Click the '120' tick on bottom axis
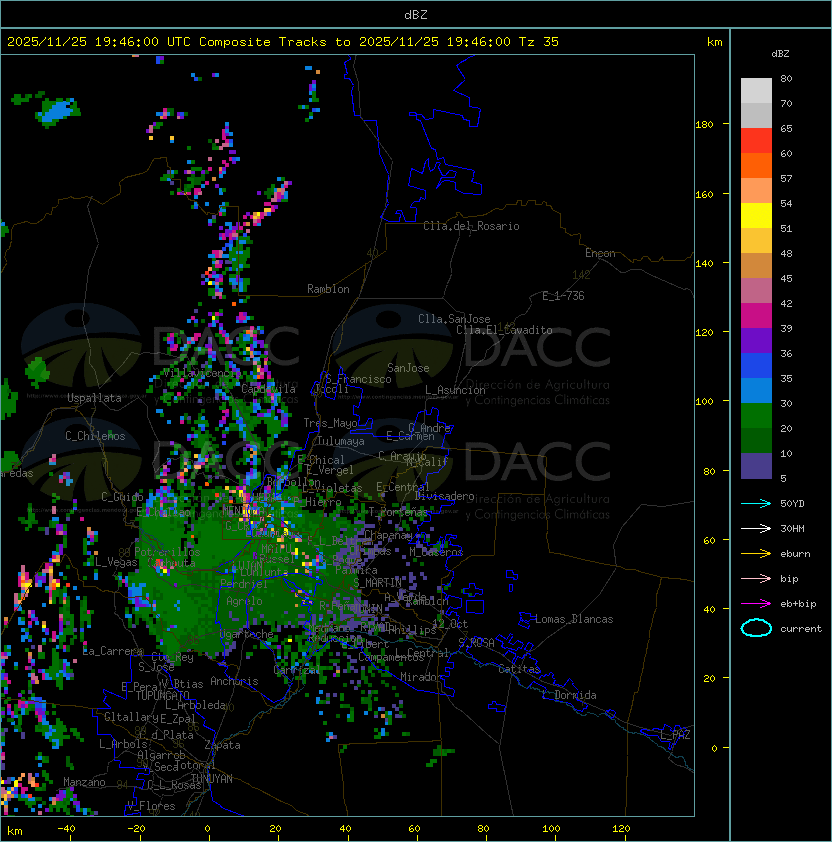 (620, 829)
